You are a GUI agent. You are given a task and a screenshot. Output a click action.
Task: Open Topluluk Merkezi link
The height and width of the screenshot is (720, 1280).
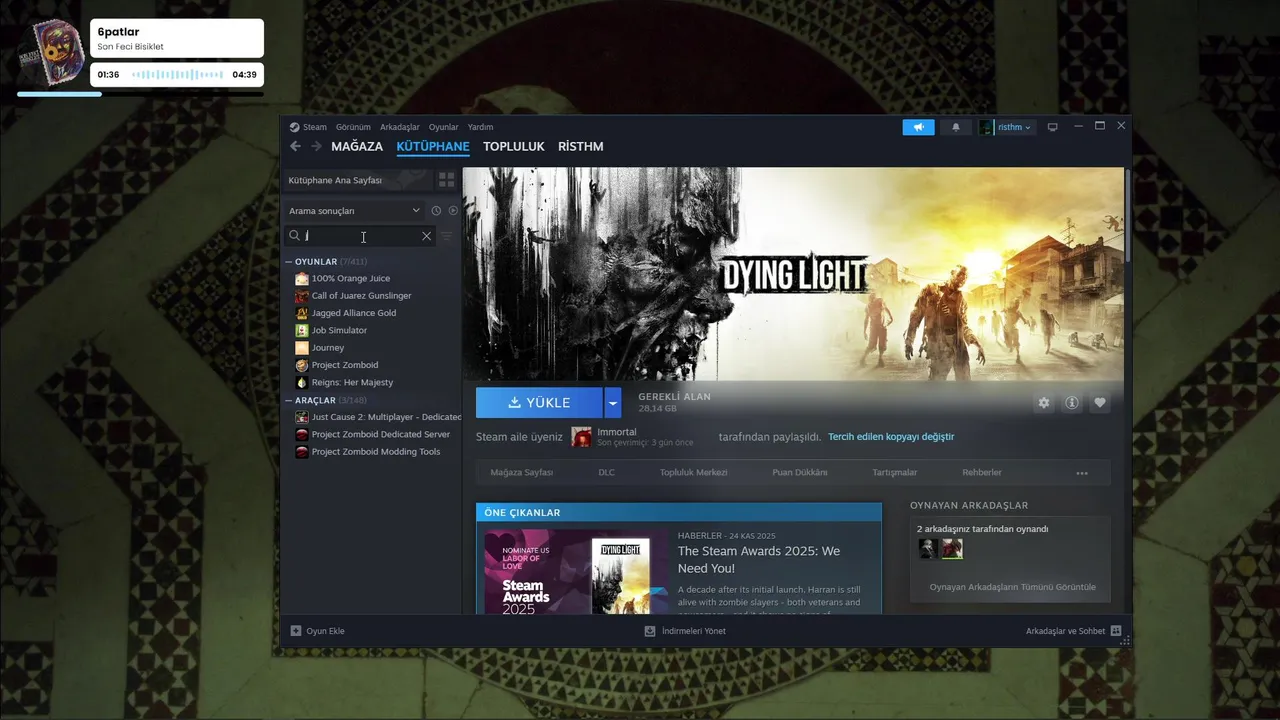pyautogui.click(x=693, y=473)
